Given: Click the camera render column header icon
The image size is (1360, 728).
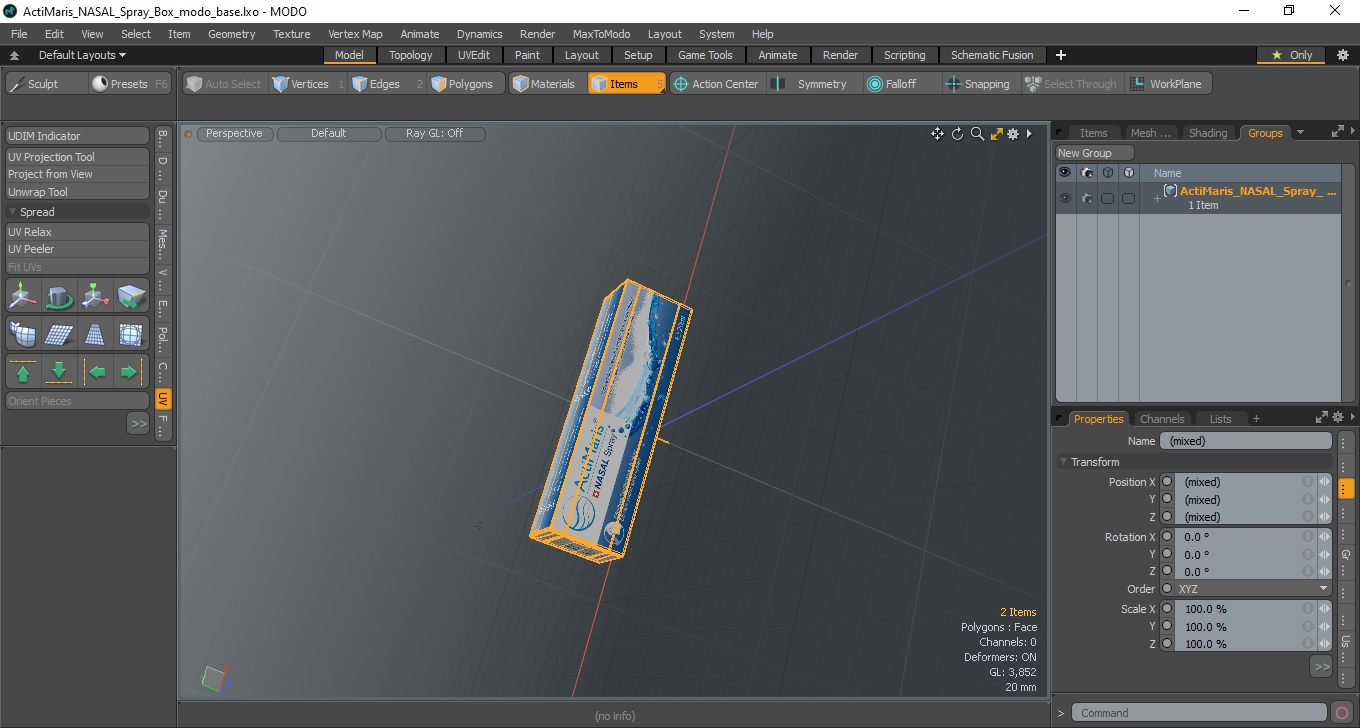Looking at the screenshot, I should pos(1086,173).
